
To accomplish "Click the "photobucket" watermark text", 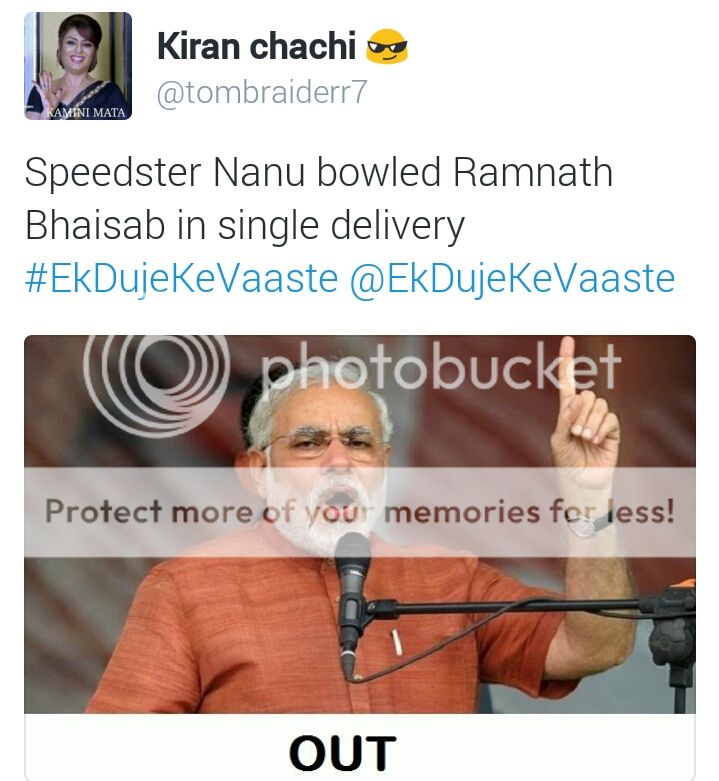I will (x=441, y=370).
